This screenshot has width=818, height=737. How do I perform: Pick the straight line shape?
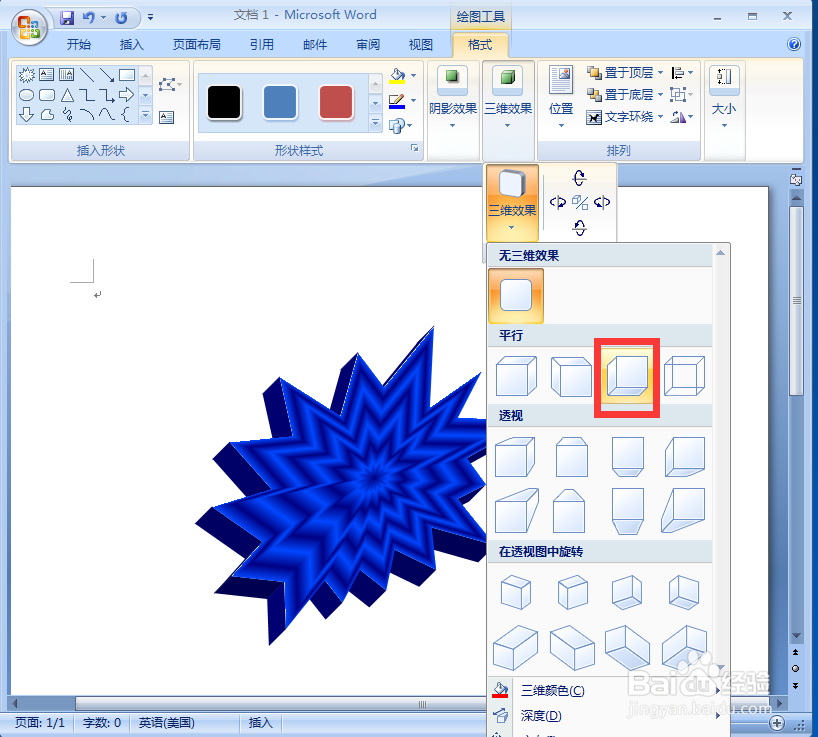pyautogui.click(x=87, y=75)
